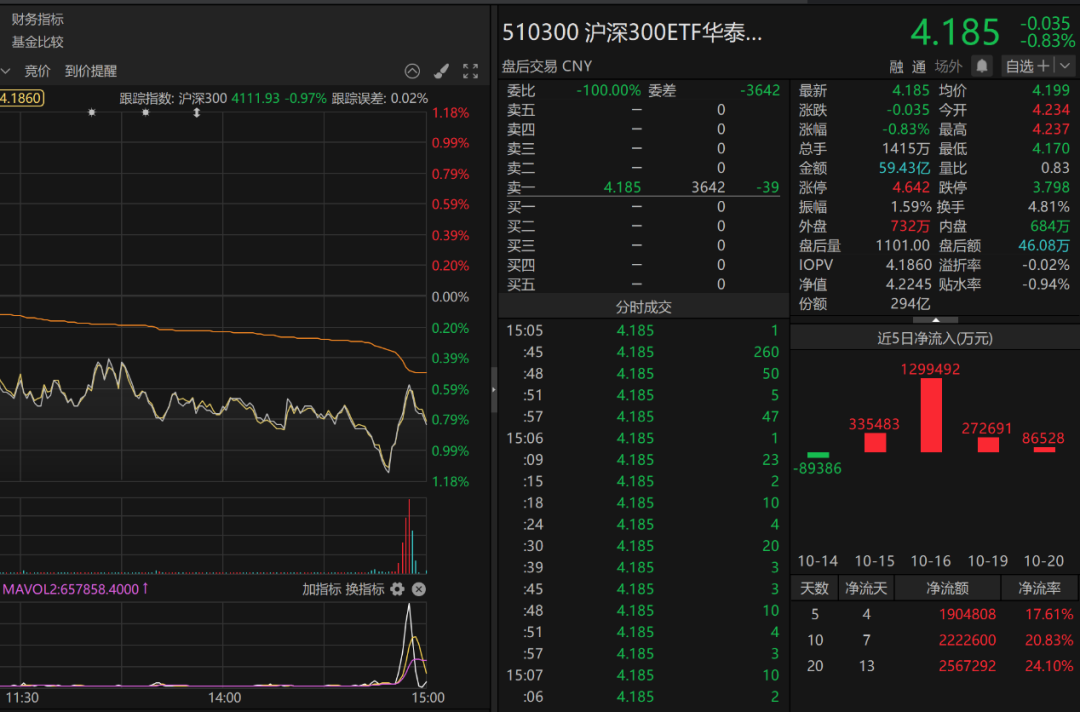The image size is (1080, 712).
Task: Click the 近5日净流入(万元) header
Action: pos(935,338)
